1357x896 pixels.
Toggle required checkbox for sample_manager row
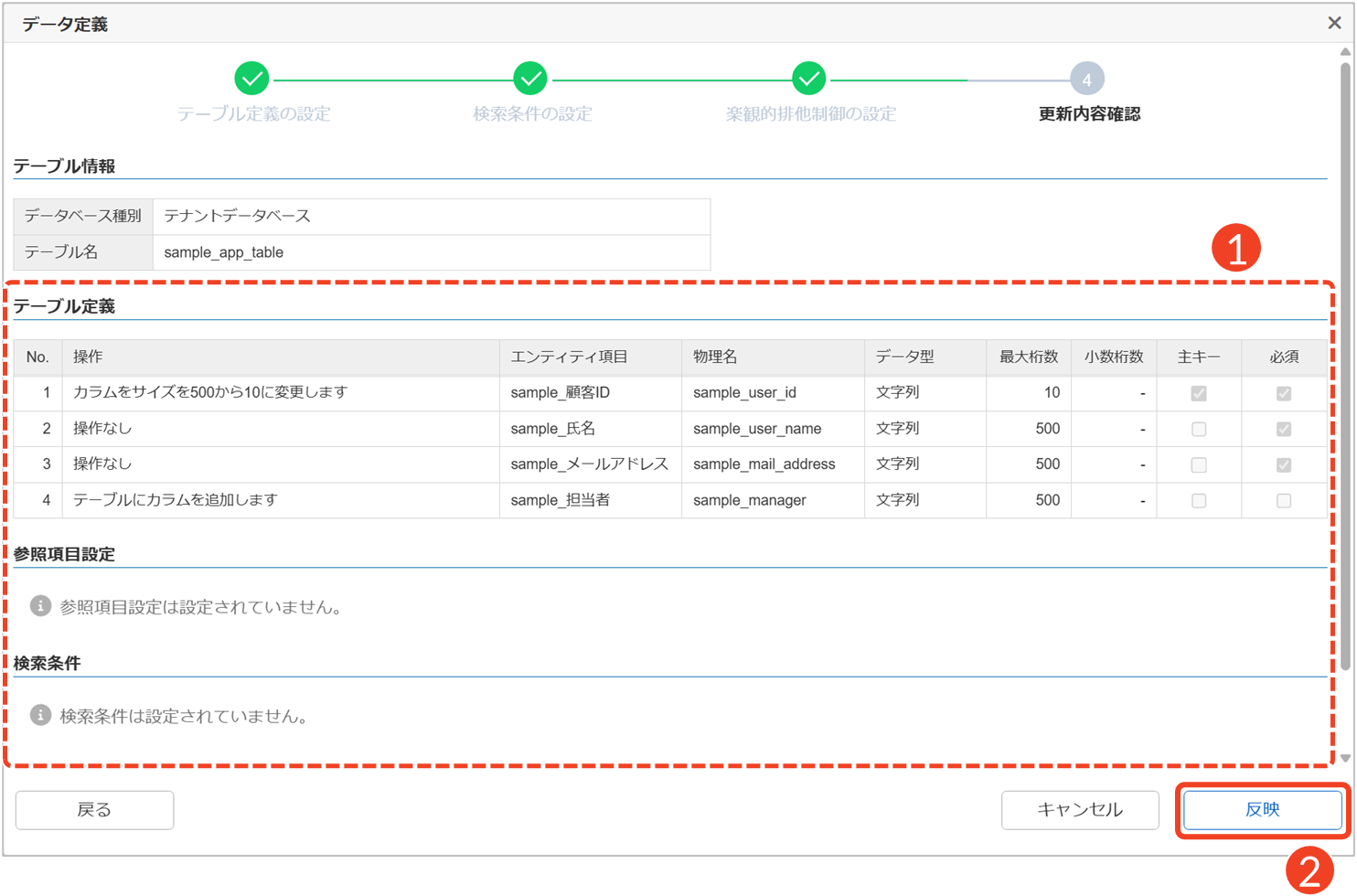click(1284, 500)
